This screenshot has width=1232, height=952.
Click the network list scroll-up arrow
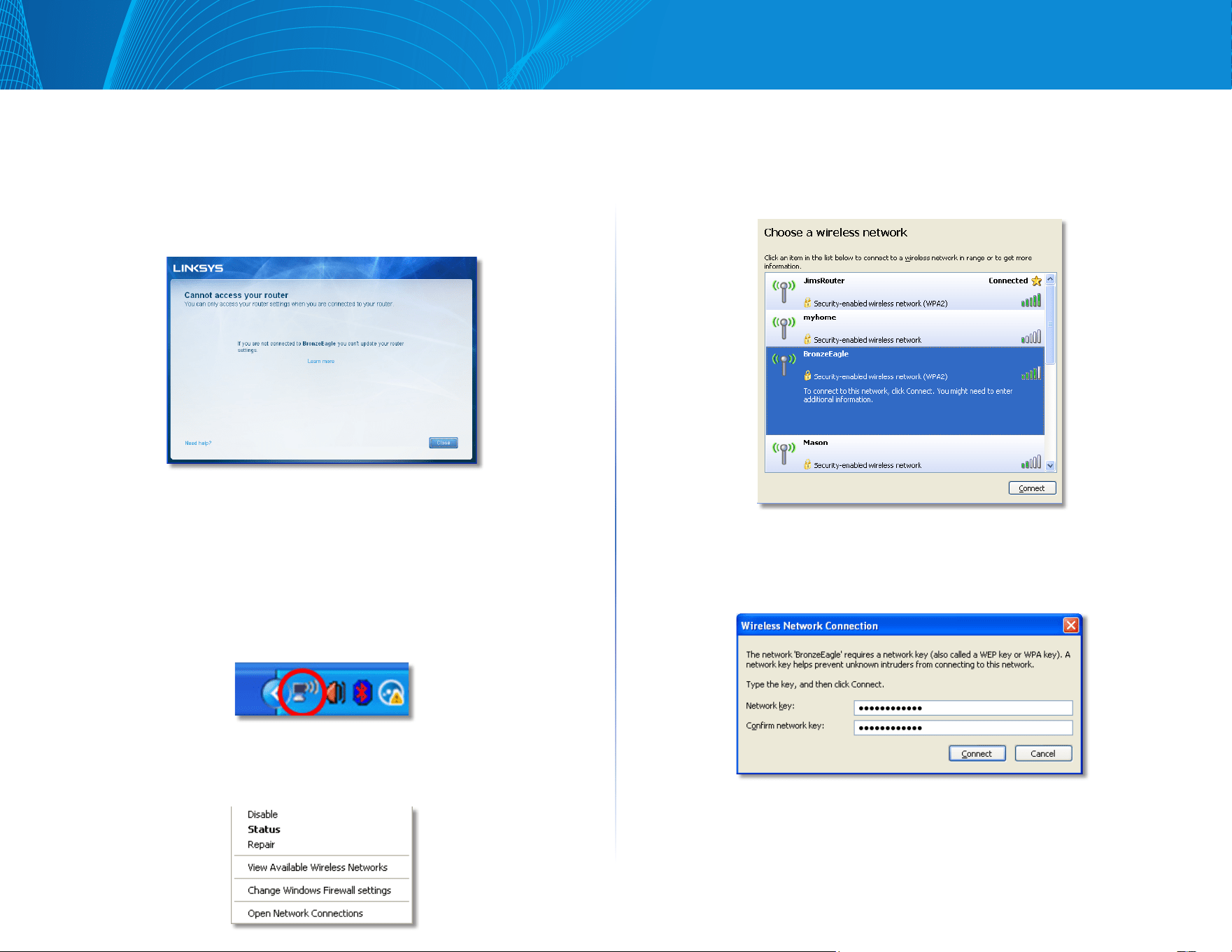coord(1050,279)
